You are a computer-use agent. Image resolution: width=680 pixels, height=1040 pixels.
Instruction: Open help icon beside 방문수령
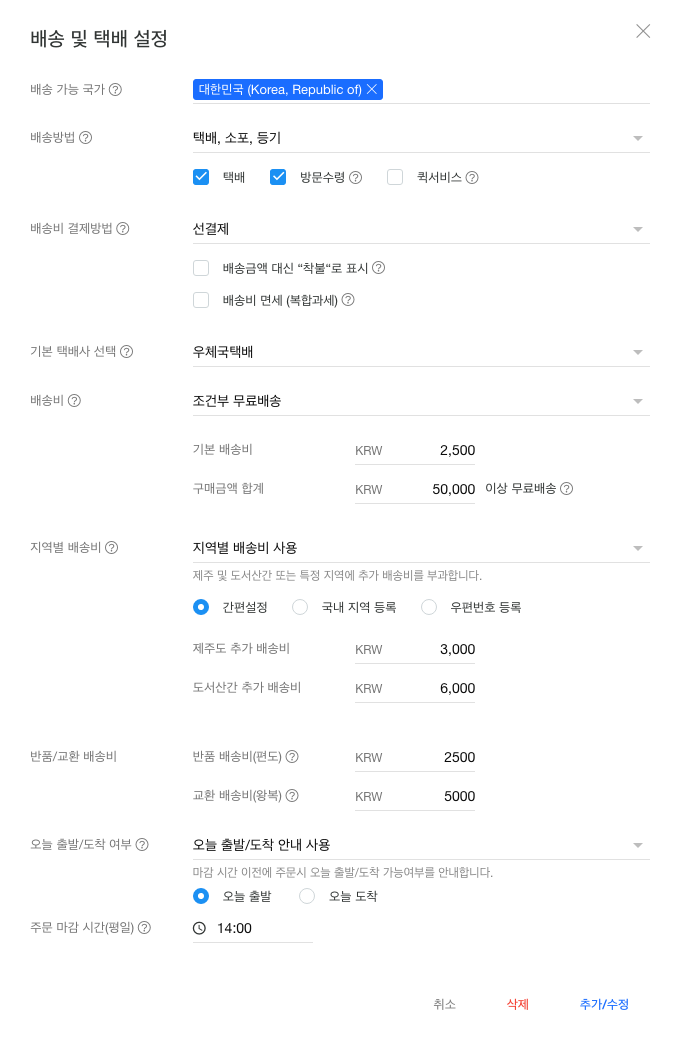click(x=356, y=178)
